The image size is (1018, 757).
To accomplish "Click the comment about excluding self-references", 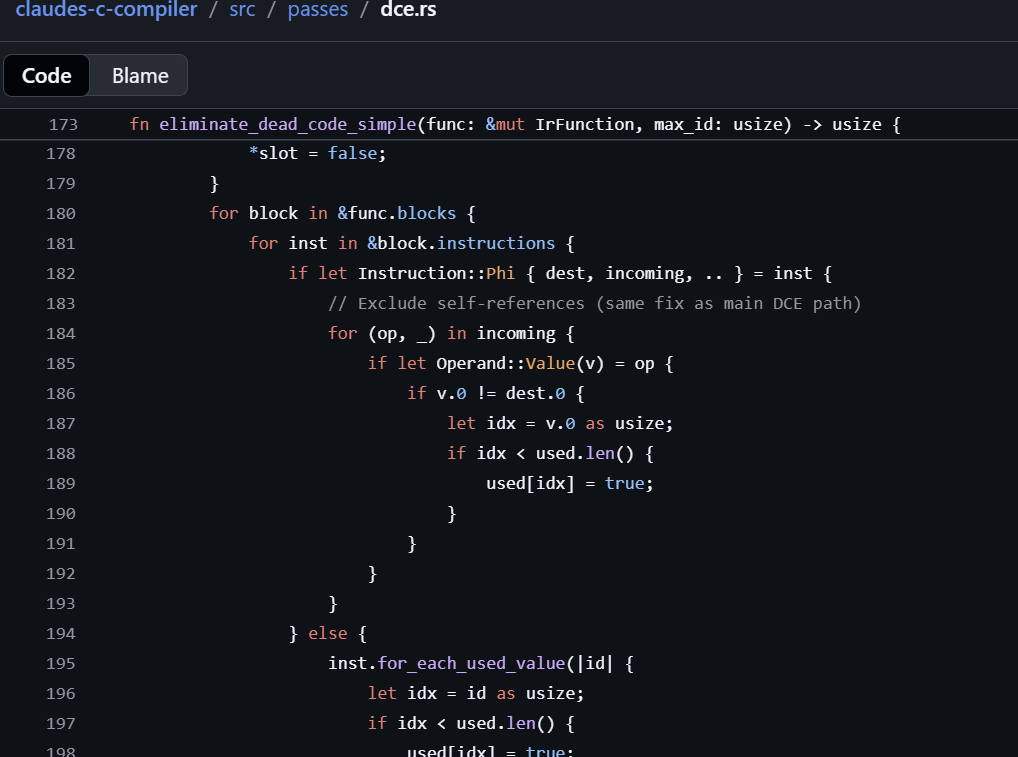I will [x=594, y=303].
